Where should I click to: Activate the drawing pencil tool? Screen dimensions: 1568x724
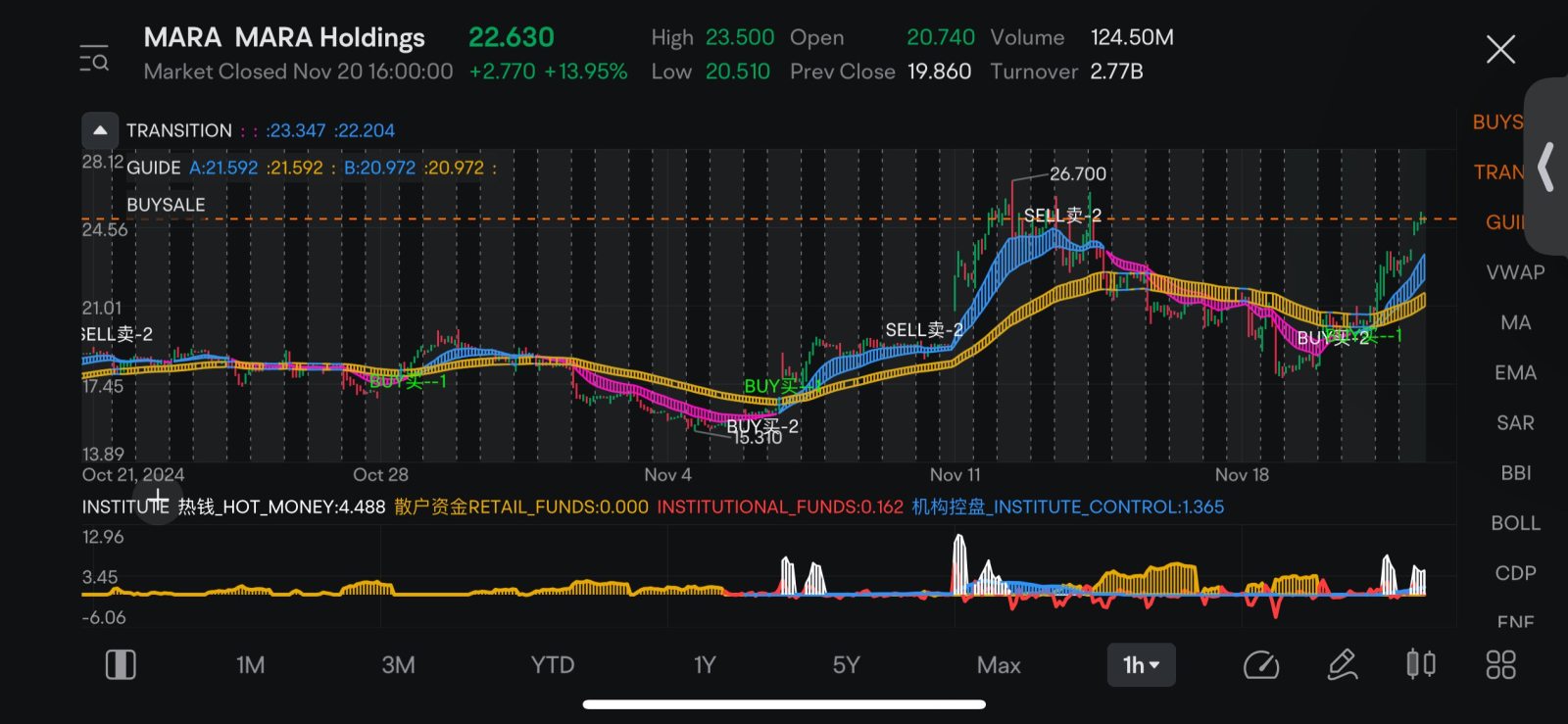coord(1342,665)
